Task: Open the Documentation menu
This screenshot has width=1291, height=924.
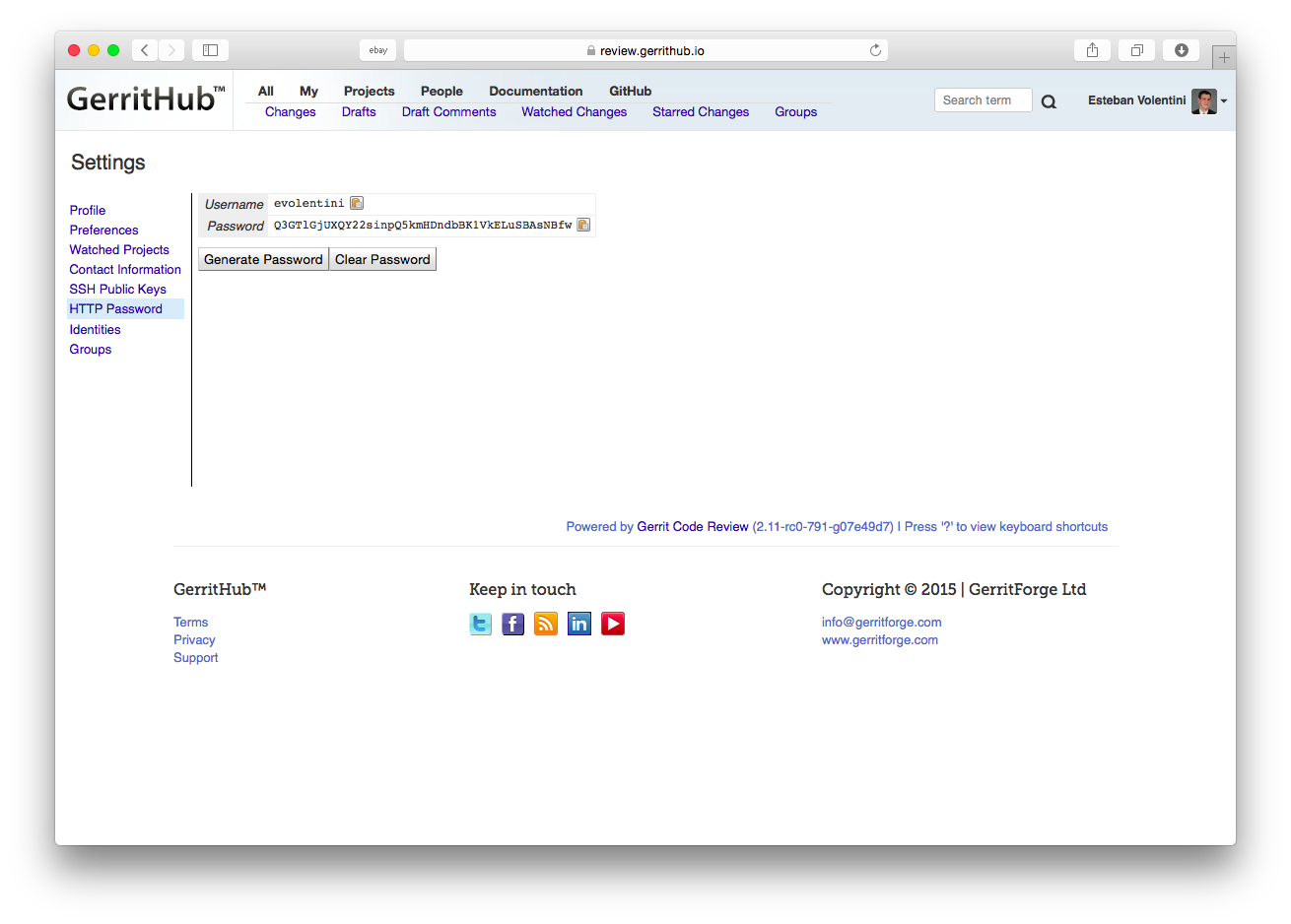Action: [536, 91]
